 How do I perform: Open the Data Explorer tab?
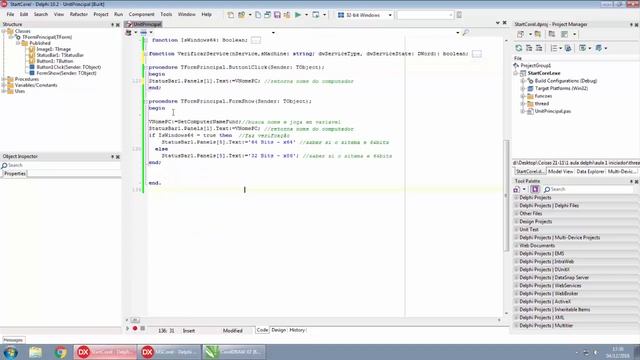click(590, 172)
